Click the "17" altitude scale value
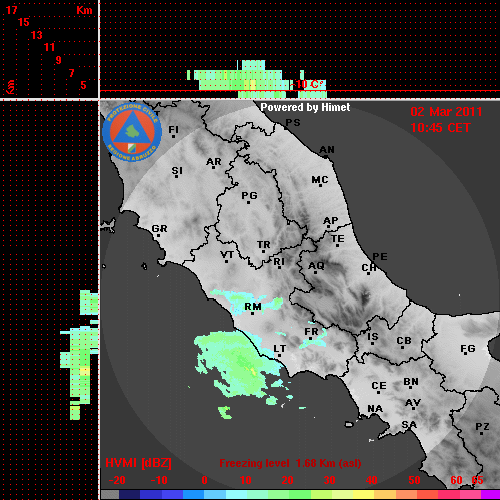The width and height of the screenshot is (500, 500). [x=11, y=10]
